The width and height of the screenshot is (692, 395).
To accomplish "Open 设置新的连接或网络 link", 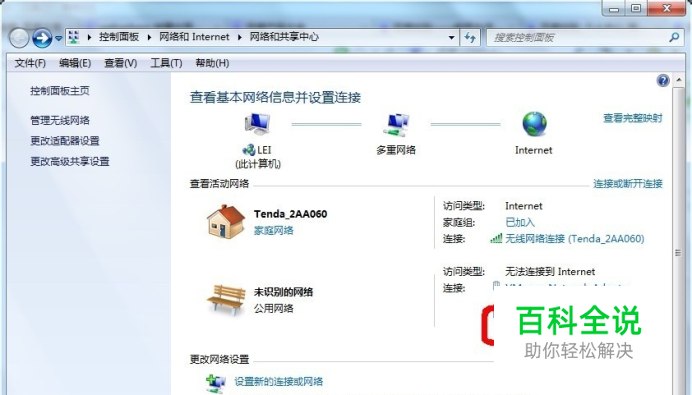I will tap(278, 381).
